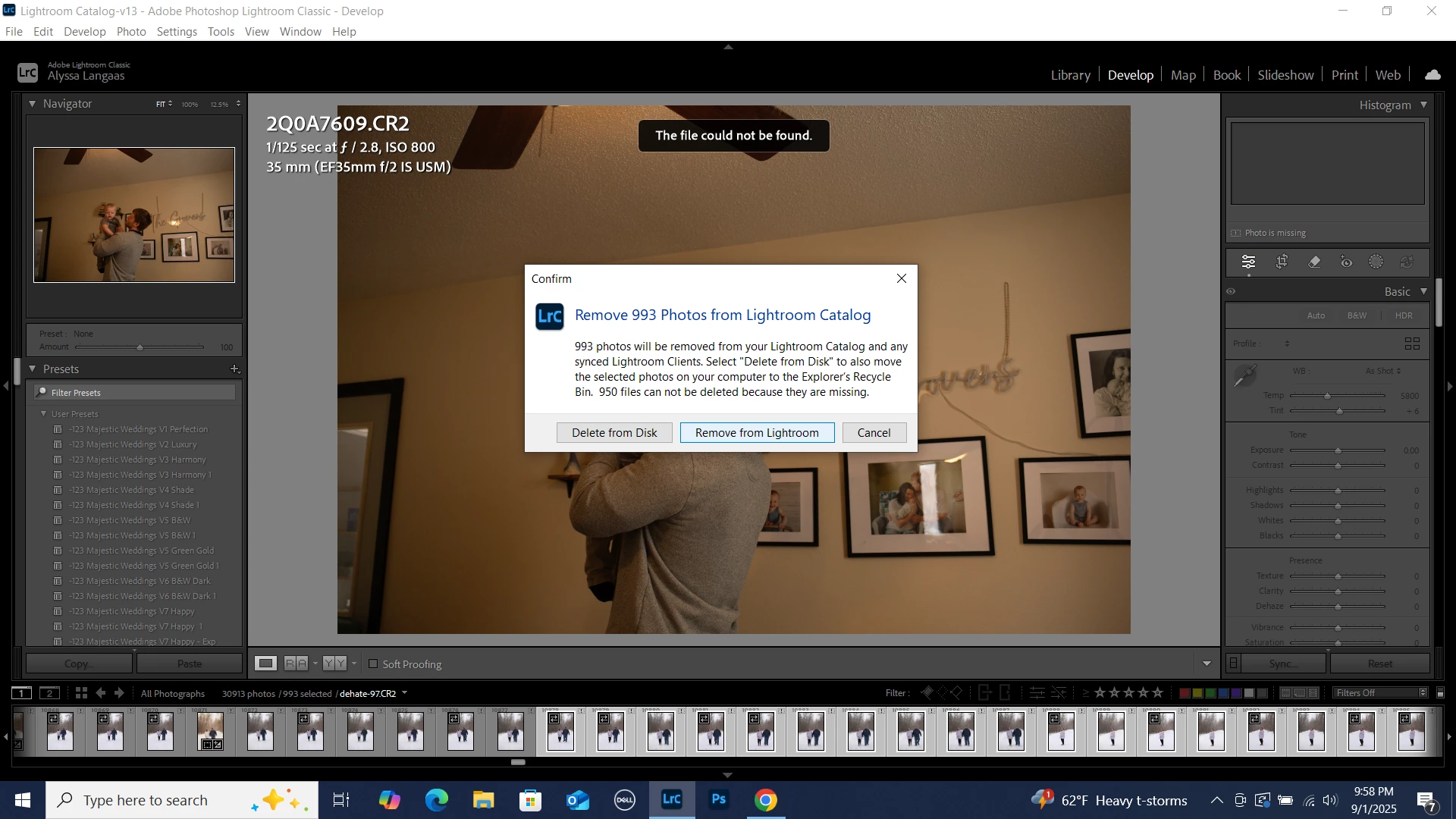Enable the Soft Proofing checkbox
Viewport: 1456px width, 819px height.
(373, 664)
